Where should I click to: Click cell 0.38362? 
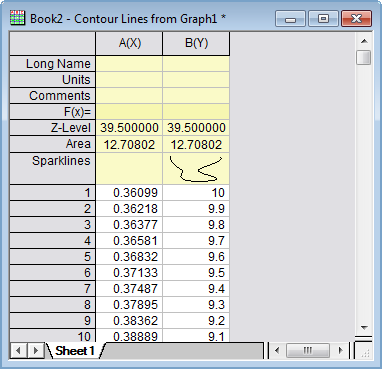129,321
